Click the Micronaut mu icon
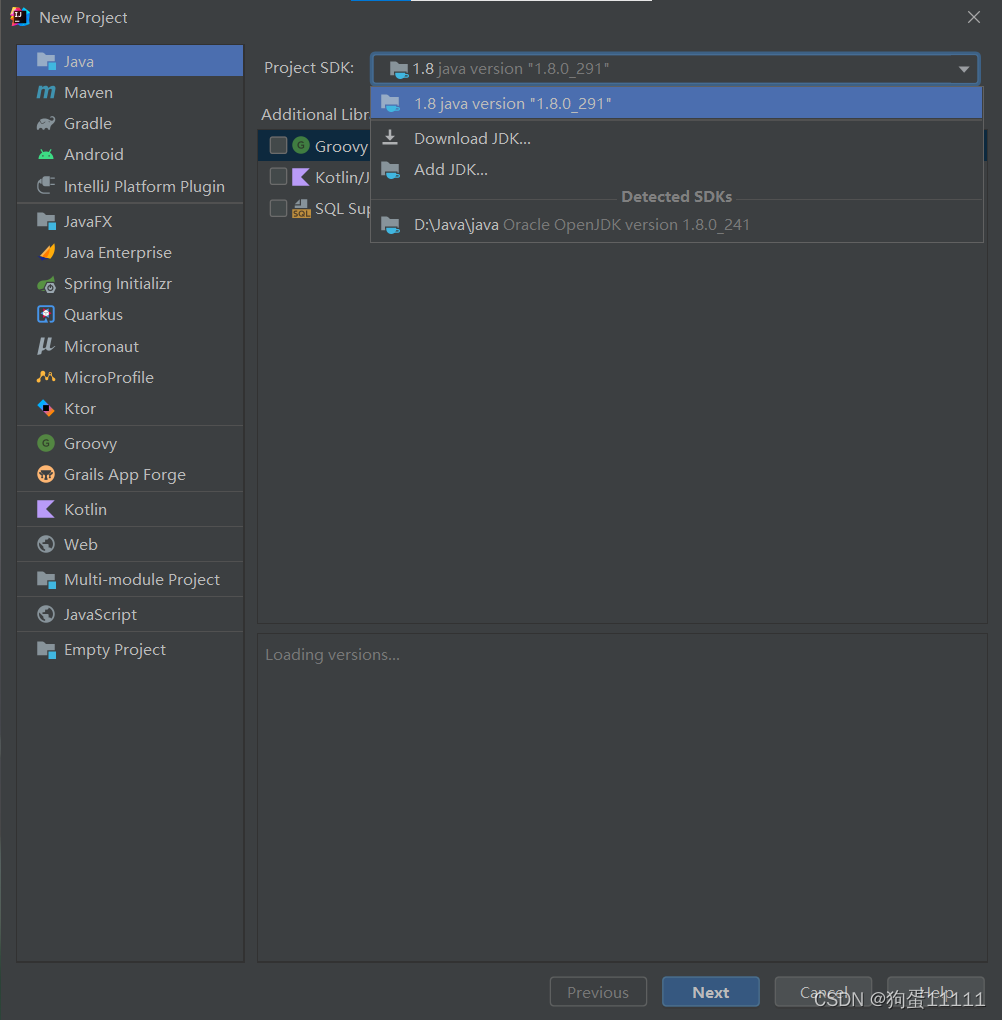Screen dimensions: 1002x1020 (46, 346)
